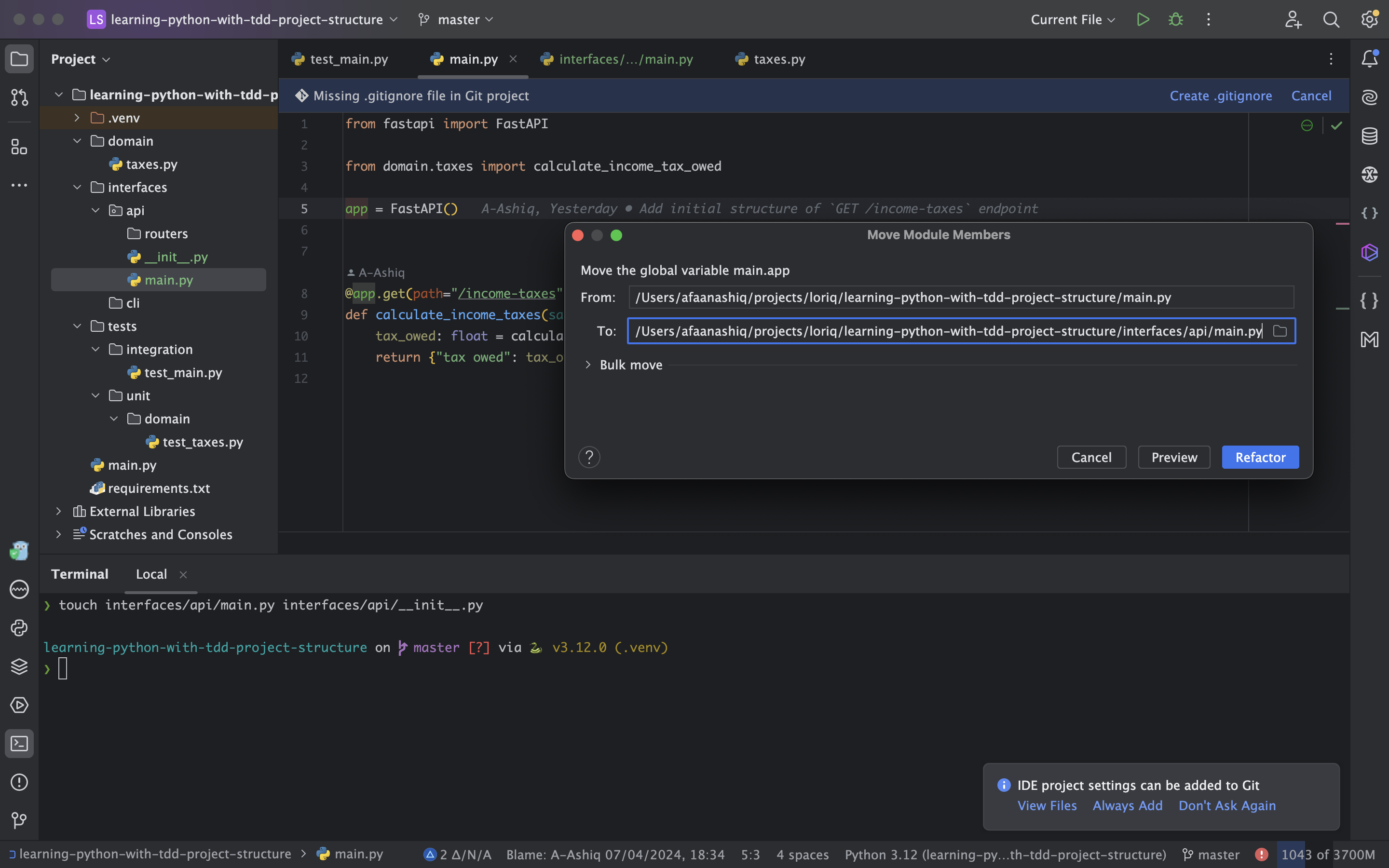Viewport: 1389px width, 868px height.
Task: Switch to the test_main.py editor tab
Action: click(348, 59)
